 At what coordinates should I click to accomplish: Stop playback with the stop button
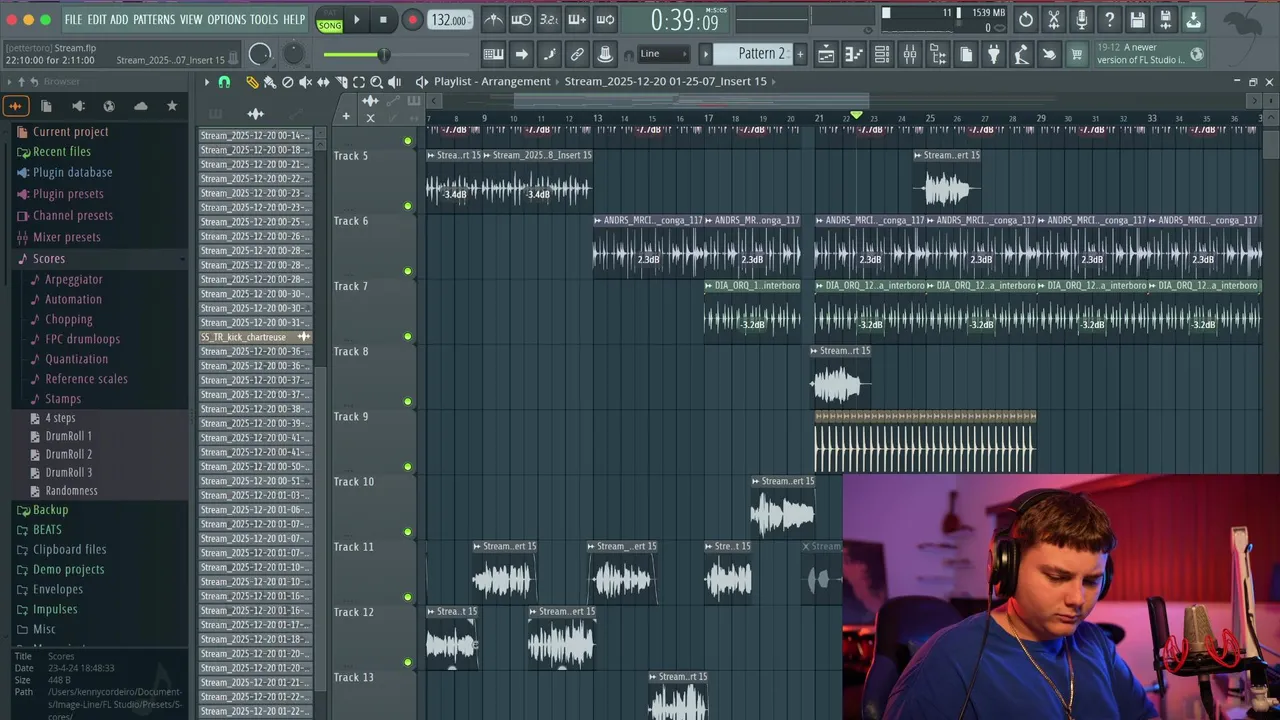pos(384,20)
